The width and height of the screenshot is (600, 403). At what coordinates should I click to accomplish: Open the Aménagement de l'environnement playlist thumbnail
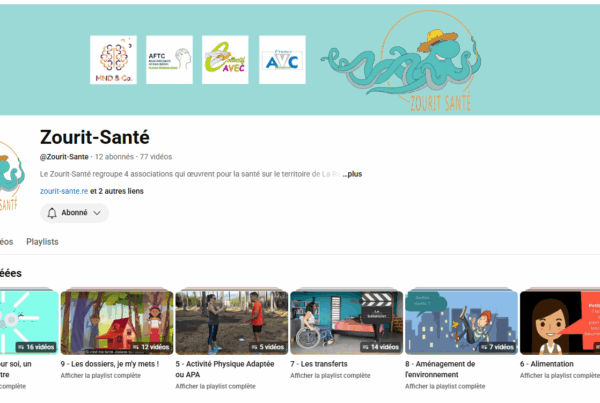pos(461,322)
